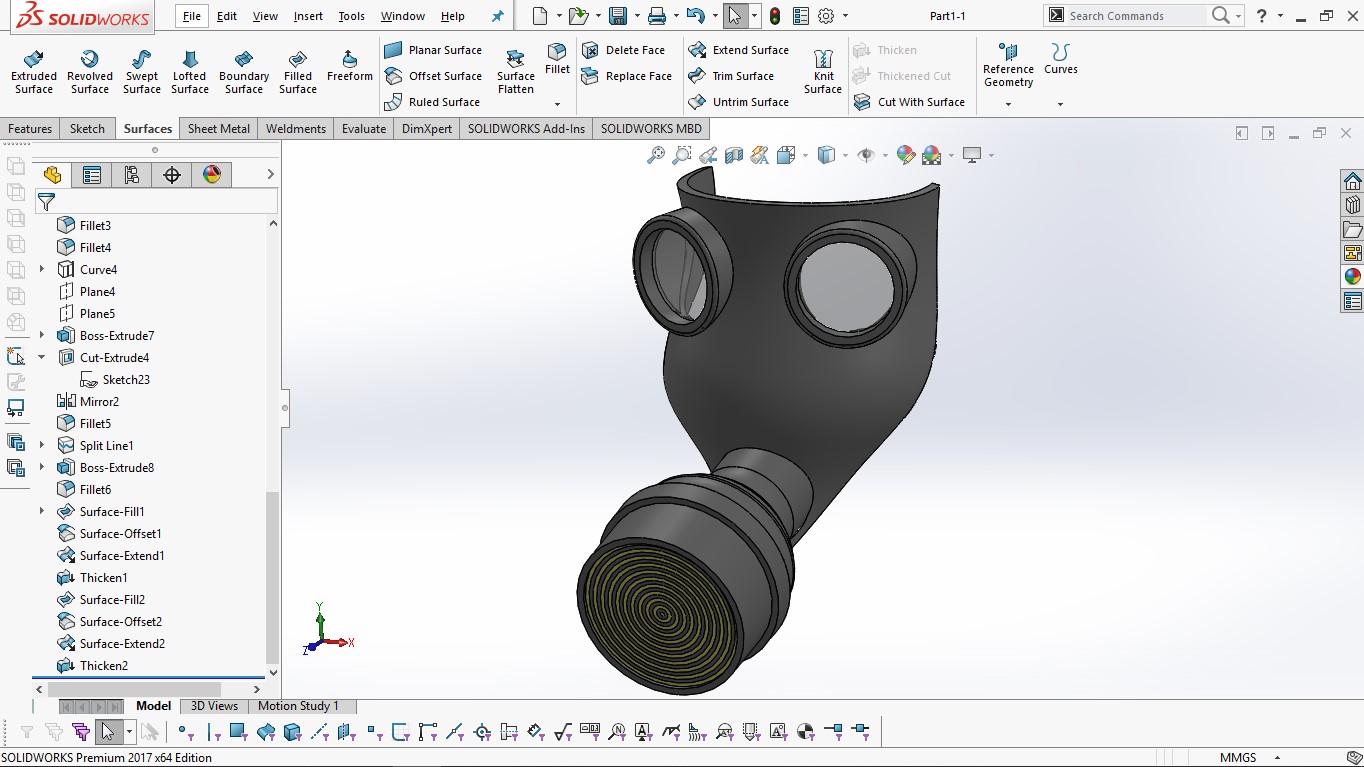Image resolution: width=1364 pixels, height=767 pixels.
Task: Select the Extruded Surface tool
Action: [34, 71]
